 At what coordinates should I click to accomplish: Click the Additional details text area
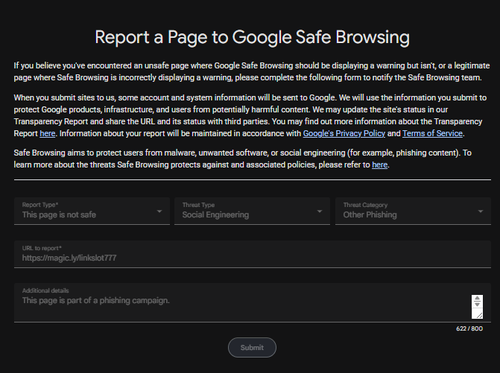(252, 303)
